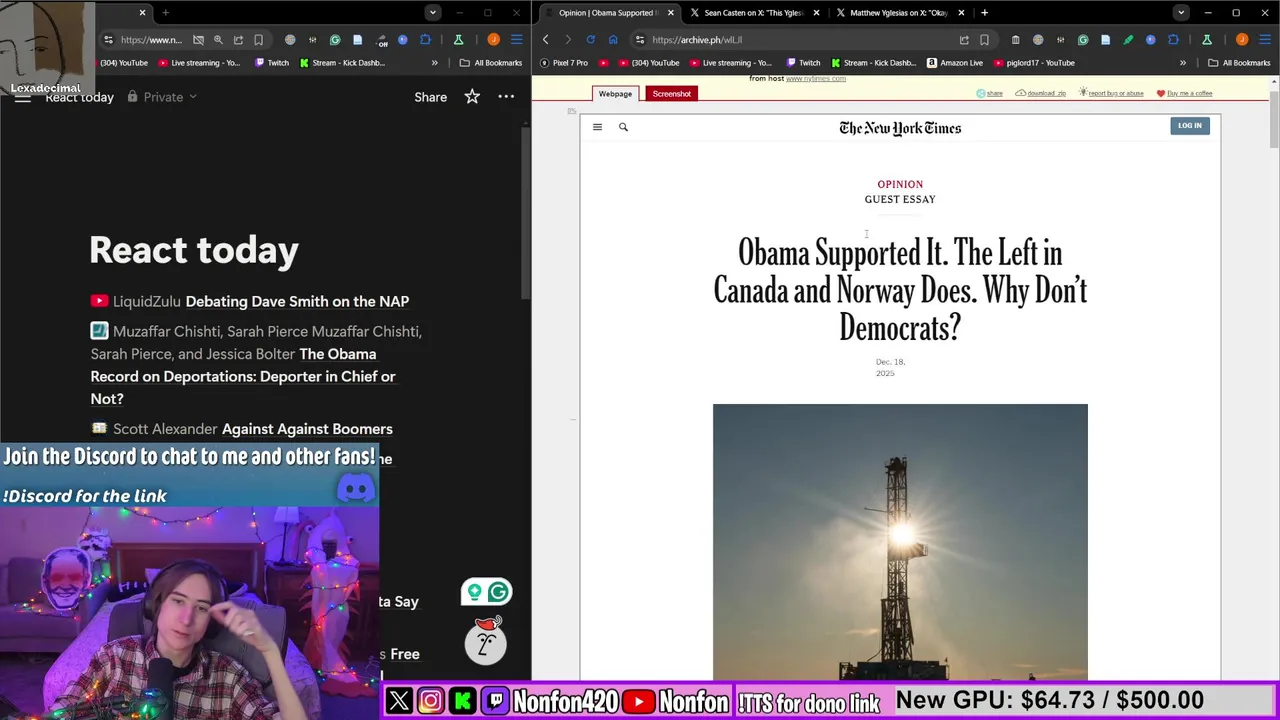Open Debating Dave Smith on the NAP link
The width and height of the screenshot is (1280, 720).
tap(297, 301)
